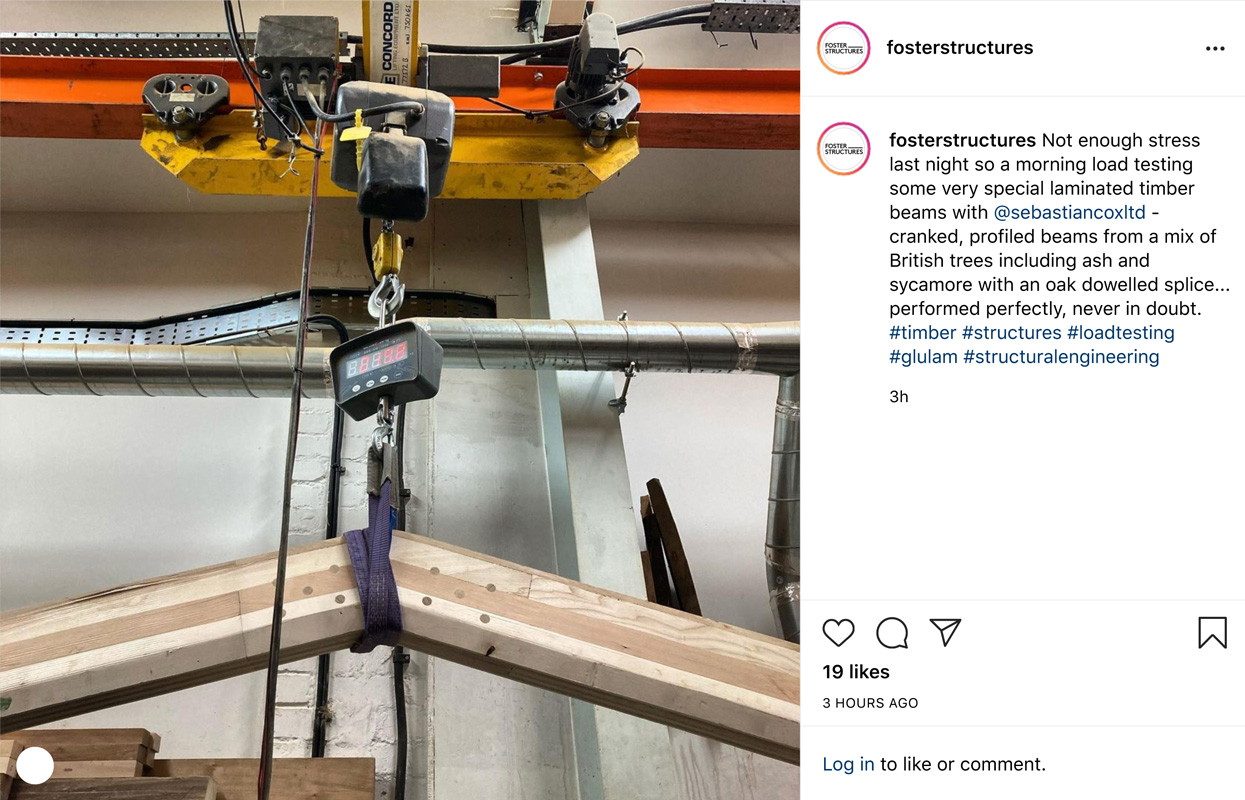
Task: Share the post with the paper plane icon
Action: pyautogui.click(x=945, y=632)
